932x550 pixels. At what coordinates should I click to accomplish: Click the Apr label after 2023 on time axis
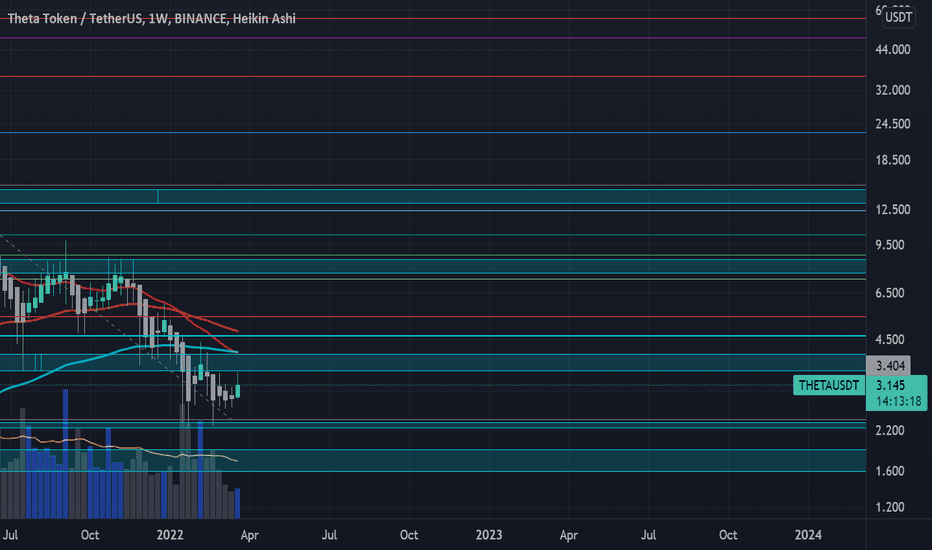(x=569, y=535)
